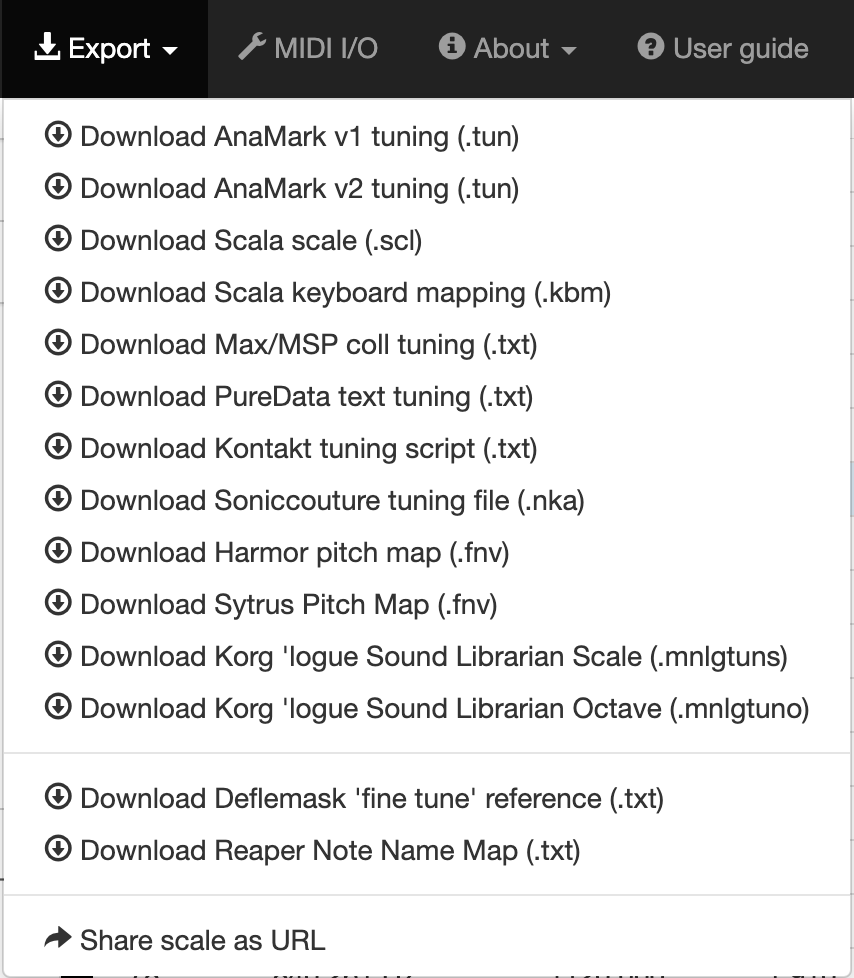Download AnaMark v2 tuning (.tun)
The image size is (854, 978).
pos(299,188)
